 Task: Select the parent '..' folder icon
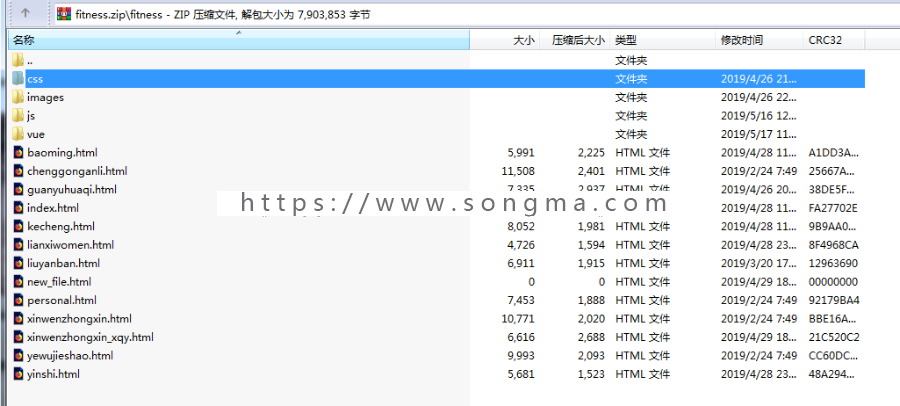[x=18, y=60]
